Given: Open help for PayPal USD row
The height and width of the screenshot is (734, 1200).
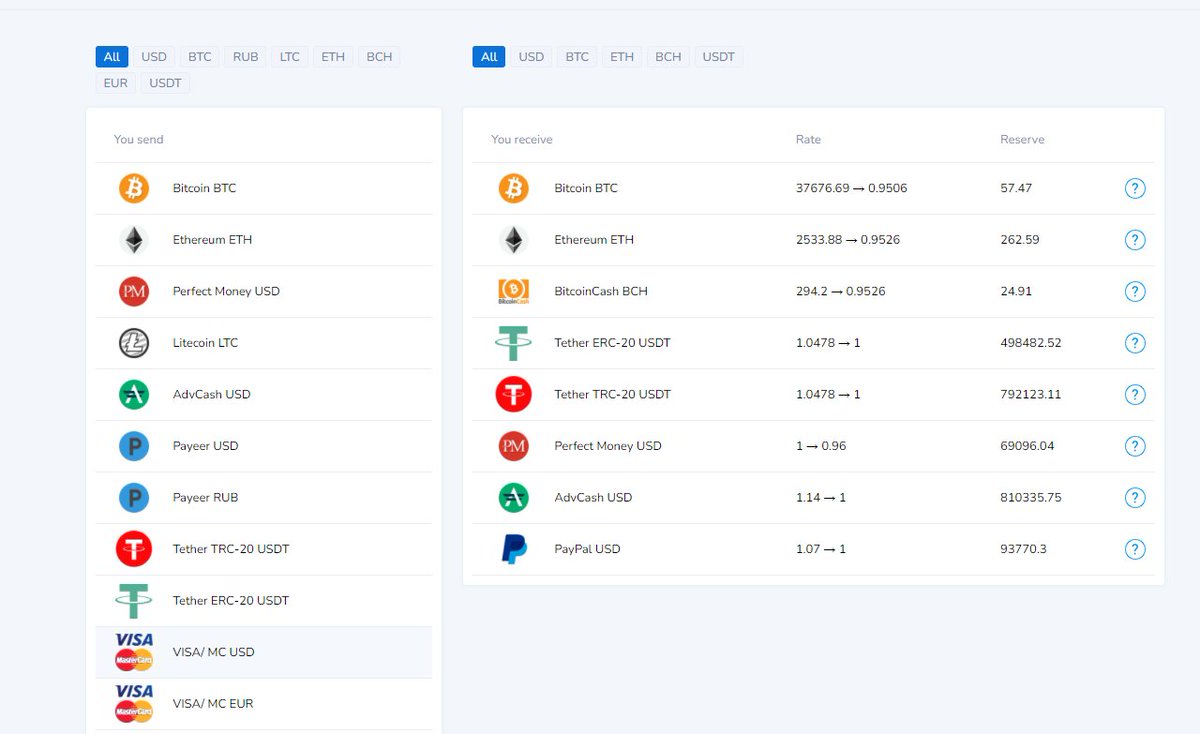Looking at the screenshot, I should pyautogui.click(x=1135, y=549).
